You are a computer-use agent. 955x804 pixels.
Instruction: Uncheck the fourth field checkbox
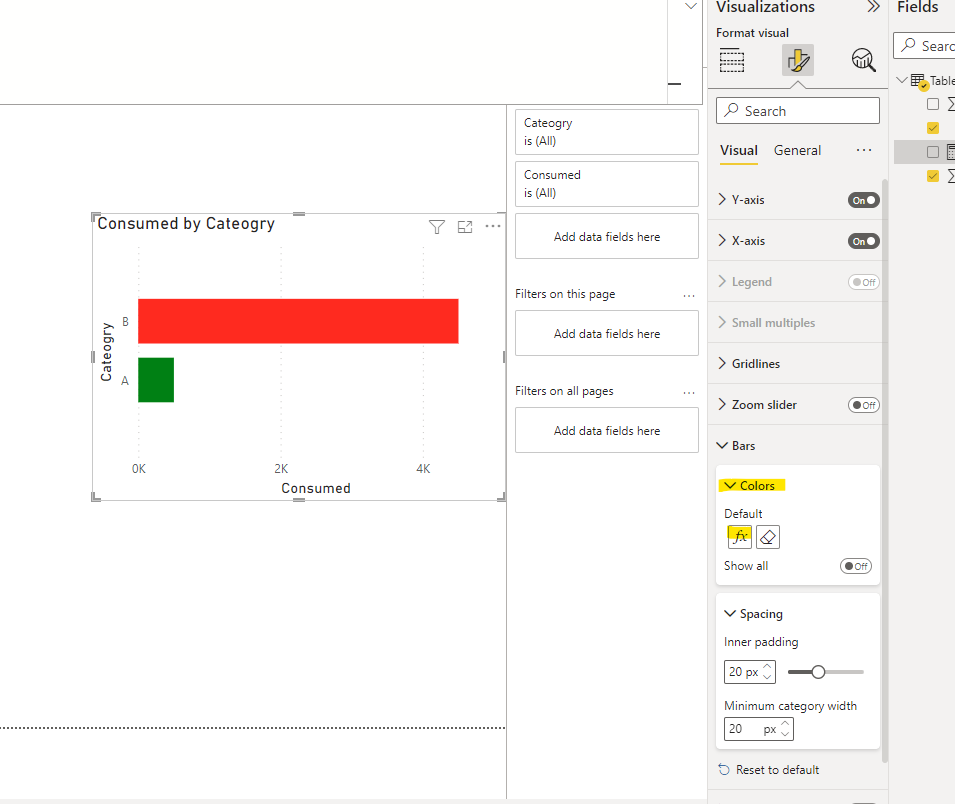932,176
